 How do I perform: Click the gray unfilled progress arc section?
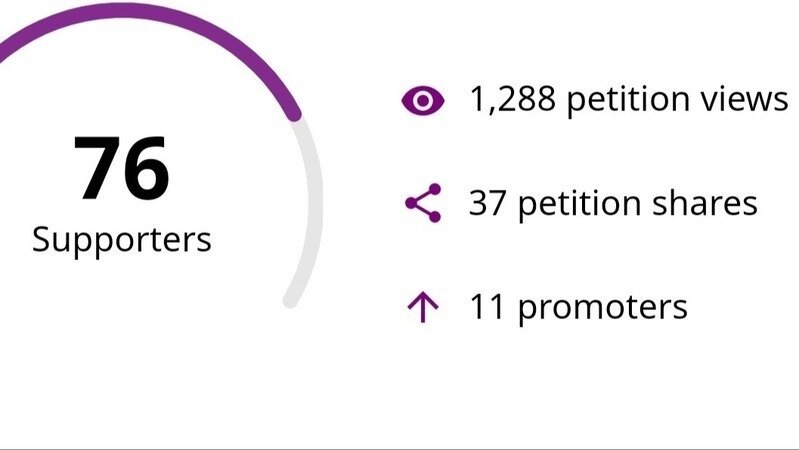312,200
